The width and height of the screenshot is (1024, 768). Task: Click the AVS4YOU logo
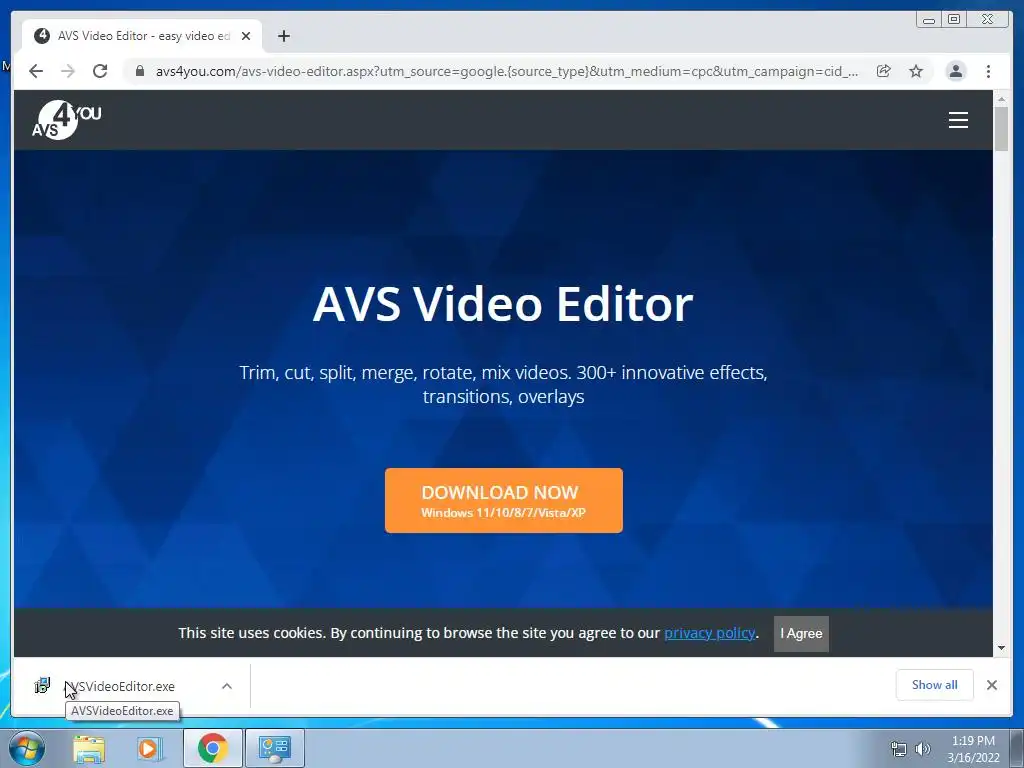67,120
